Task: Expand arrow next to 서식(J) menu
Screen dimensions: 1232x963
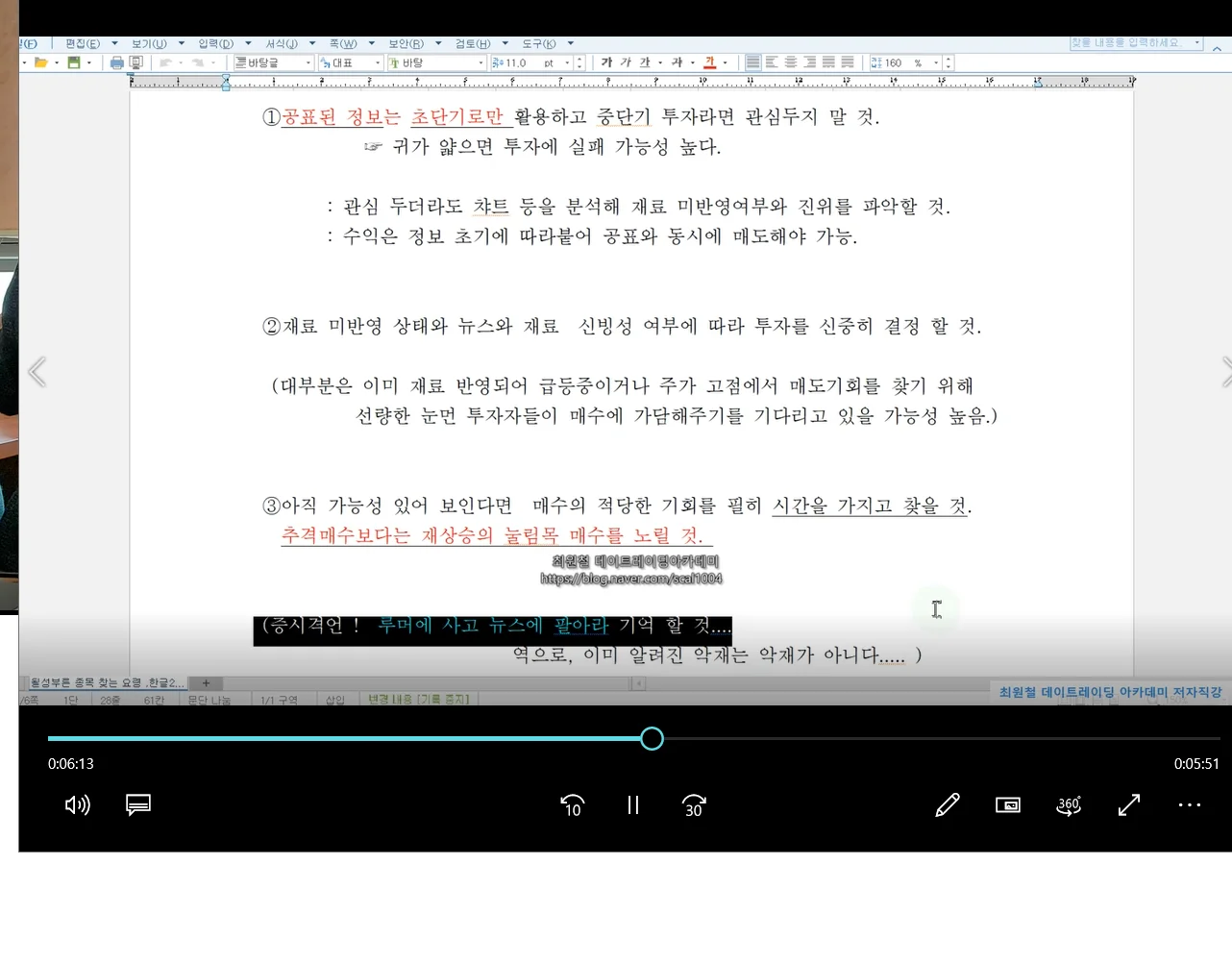Action: pos(312,43)
